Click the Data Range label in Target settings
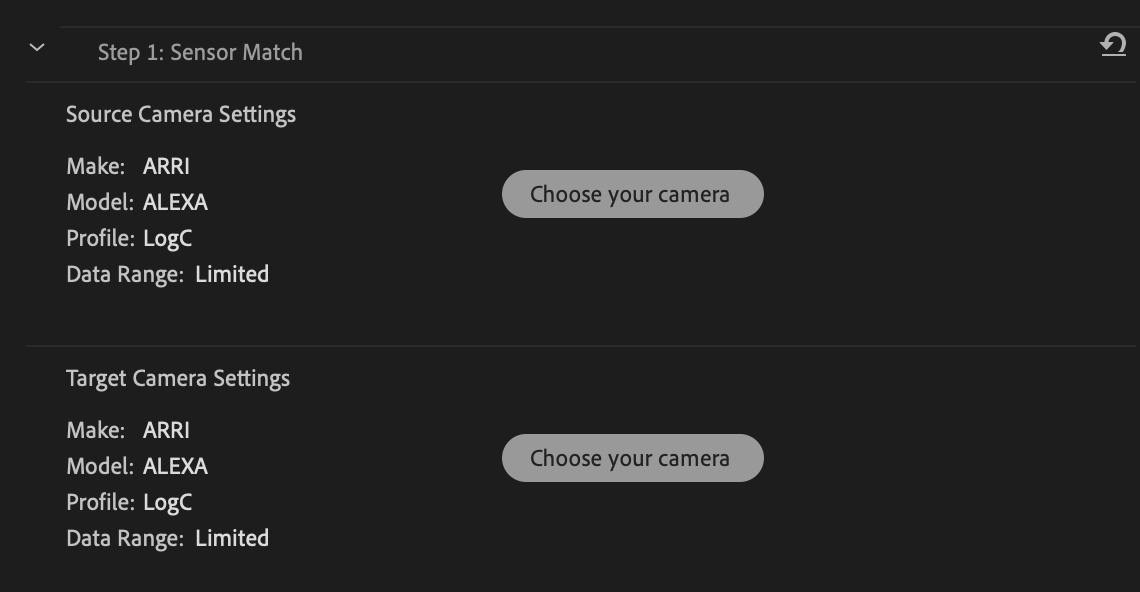This screenshot has height=592, width=1140. pyautogui.click(x=125, y=539)
